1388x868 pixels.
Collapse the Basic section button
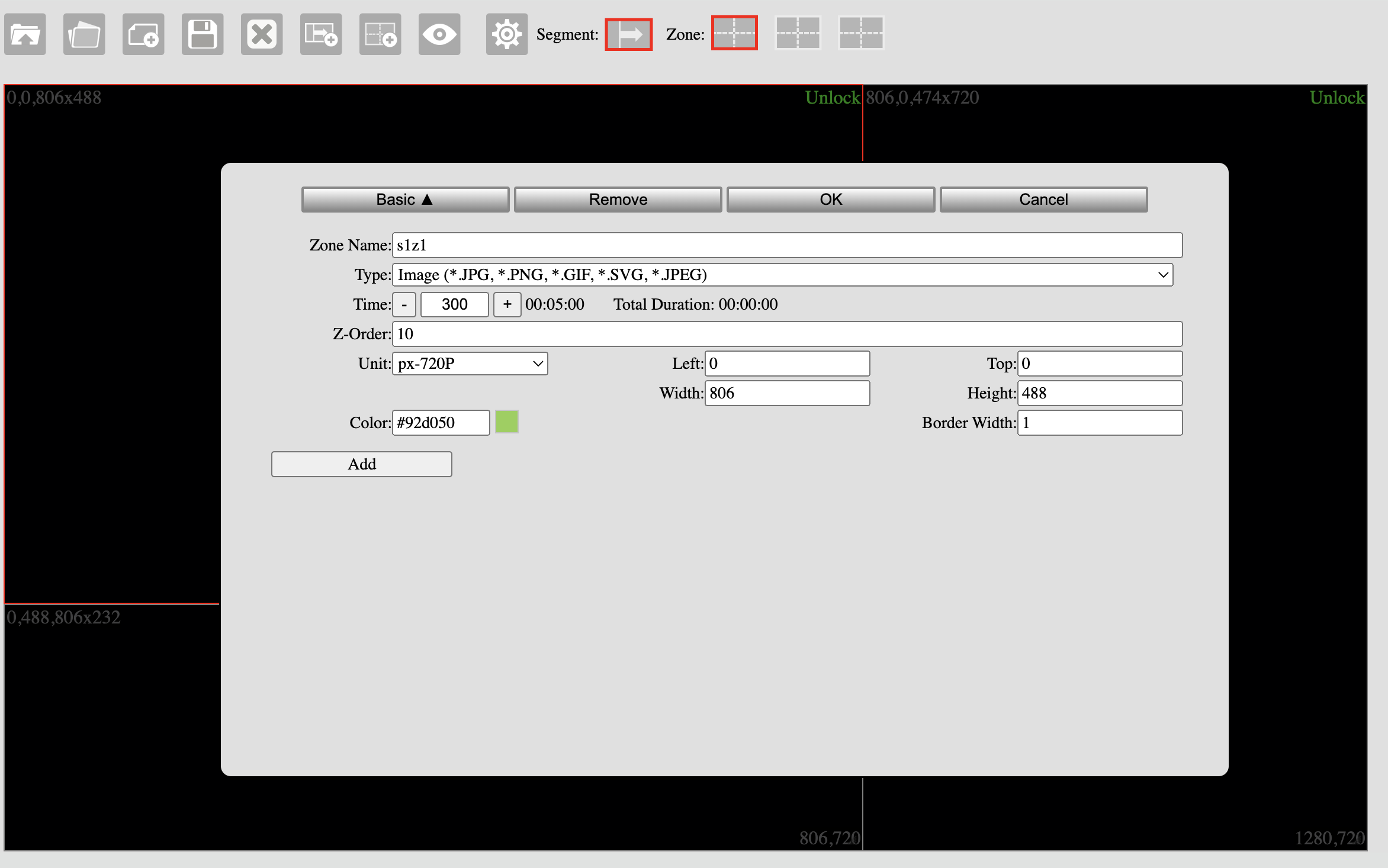[x=405, y=200]
